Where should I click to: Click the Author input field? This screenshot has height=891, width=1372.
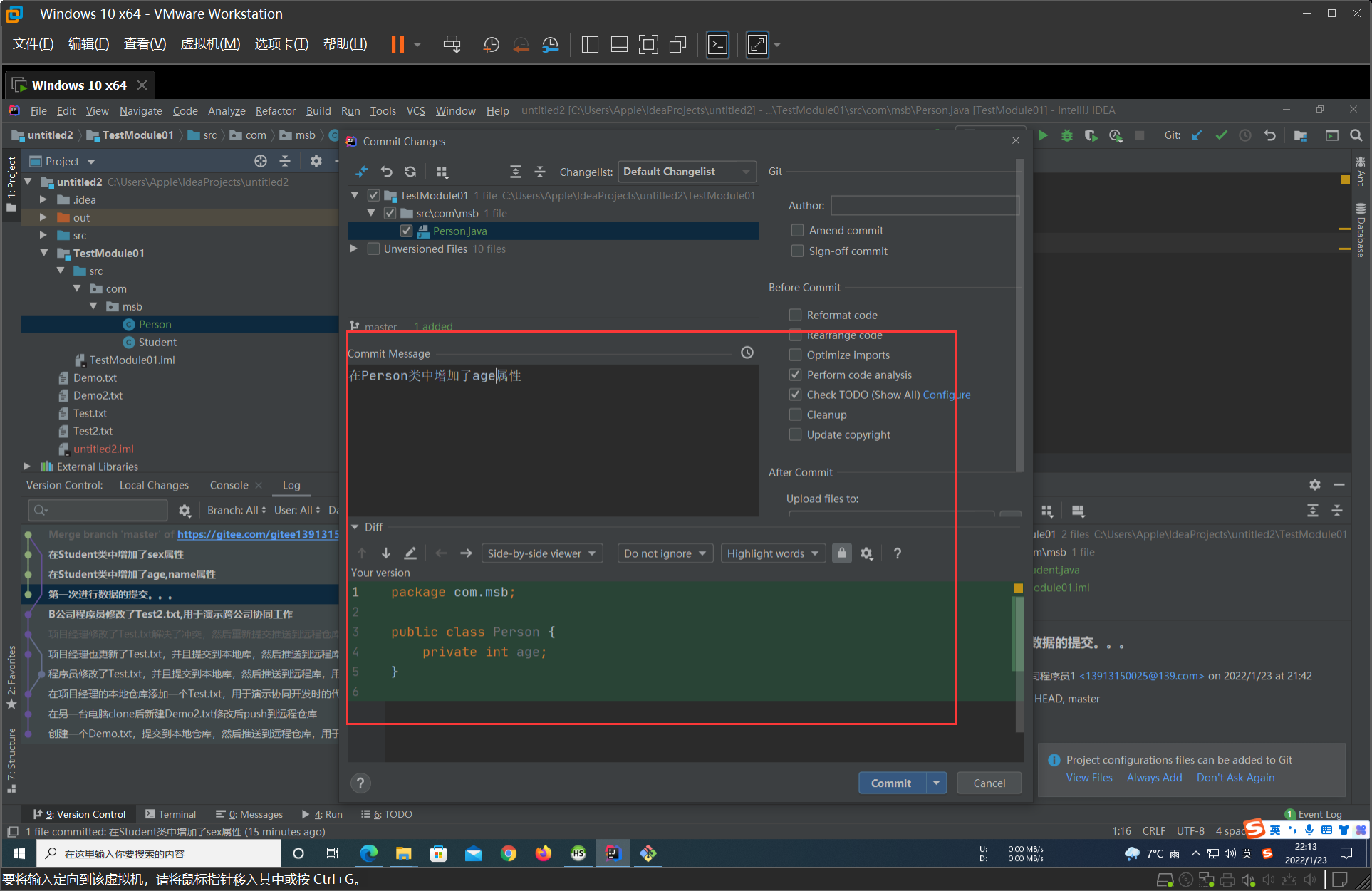coord(925,205)
